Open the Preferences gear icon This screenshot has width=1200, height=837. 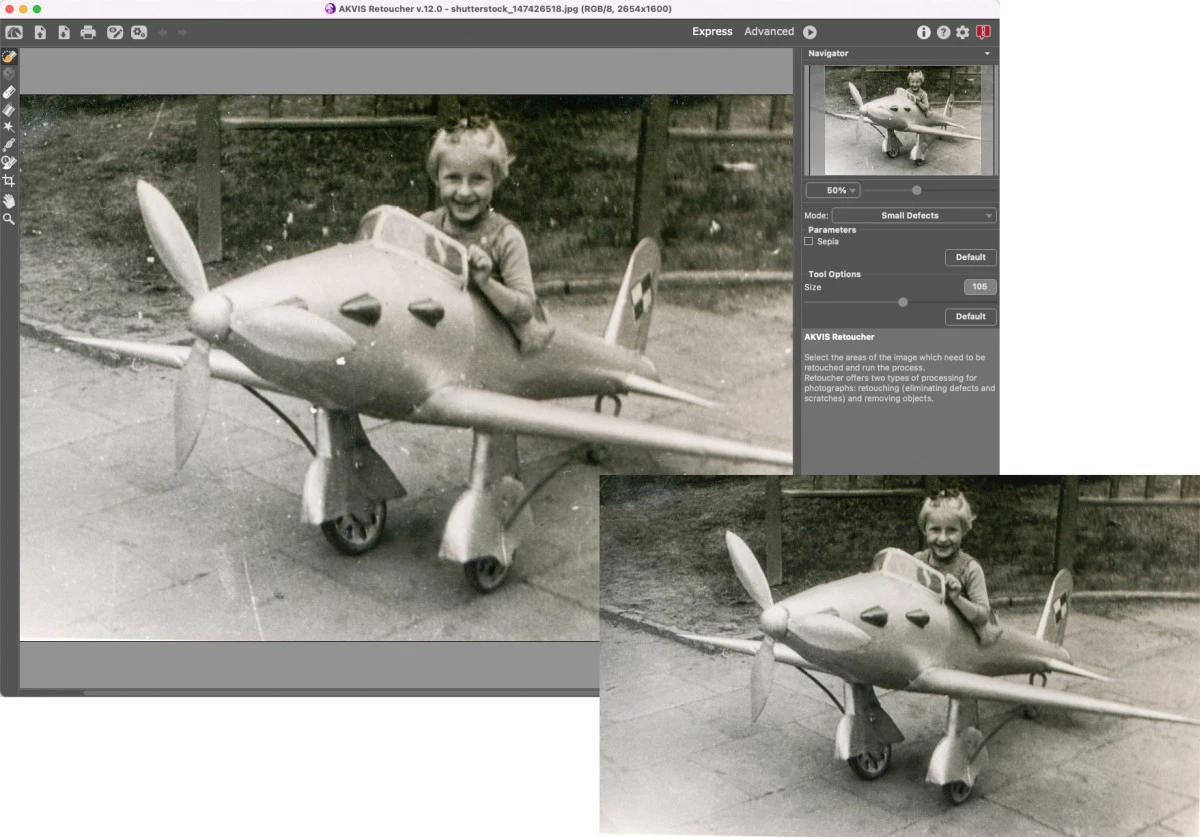click(x=962, y=32)
